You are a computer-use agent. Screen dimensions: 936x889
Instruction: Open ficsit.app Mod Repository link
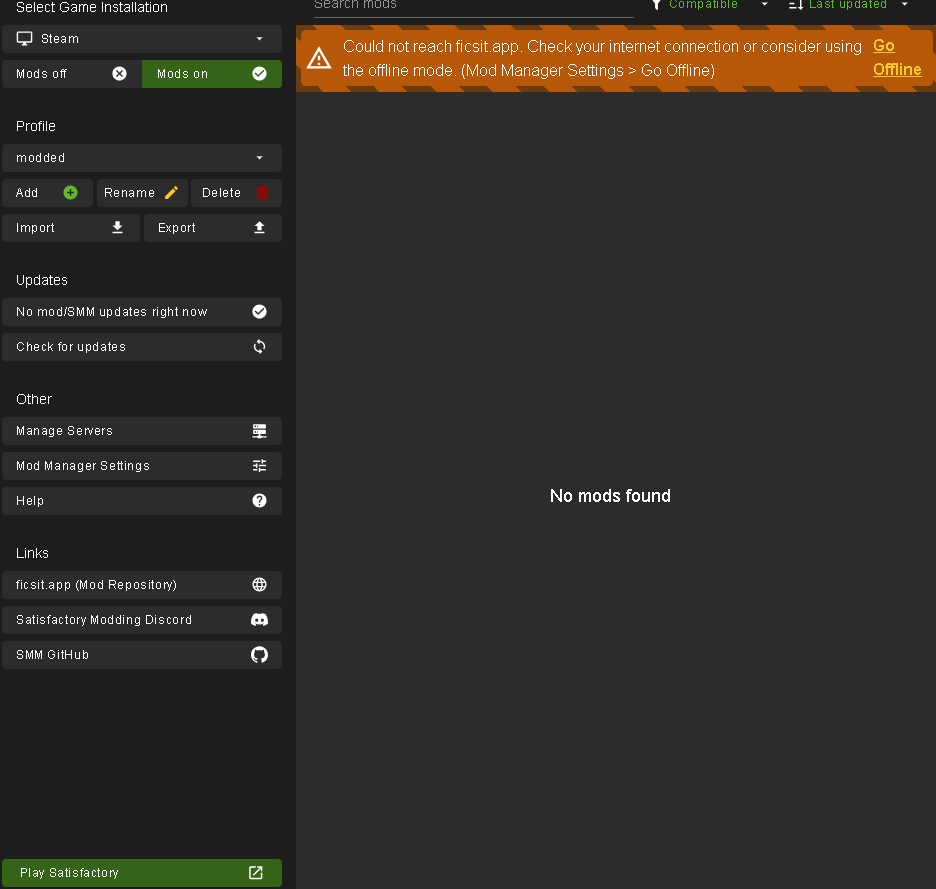click(142, 585)
